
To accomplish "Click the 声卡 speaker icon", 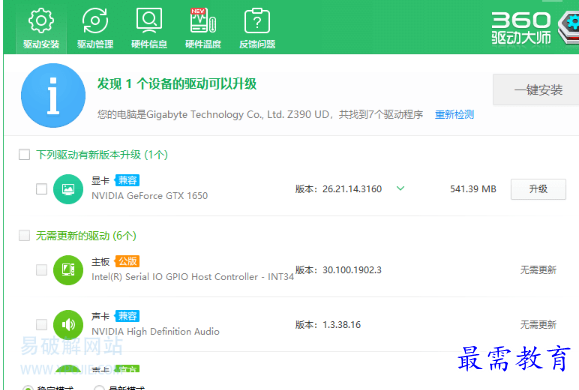I will pyautogui.click(x=68, y=325).
